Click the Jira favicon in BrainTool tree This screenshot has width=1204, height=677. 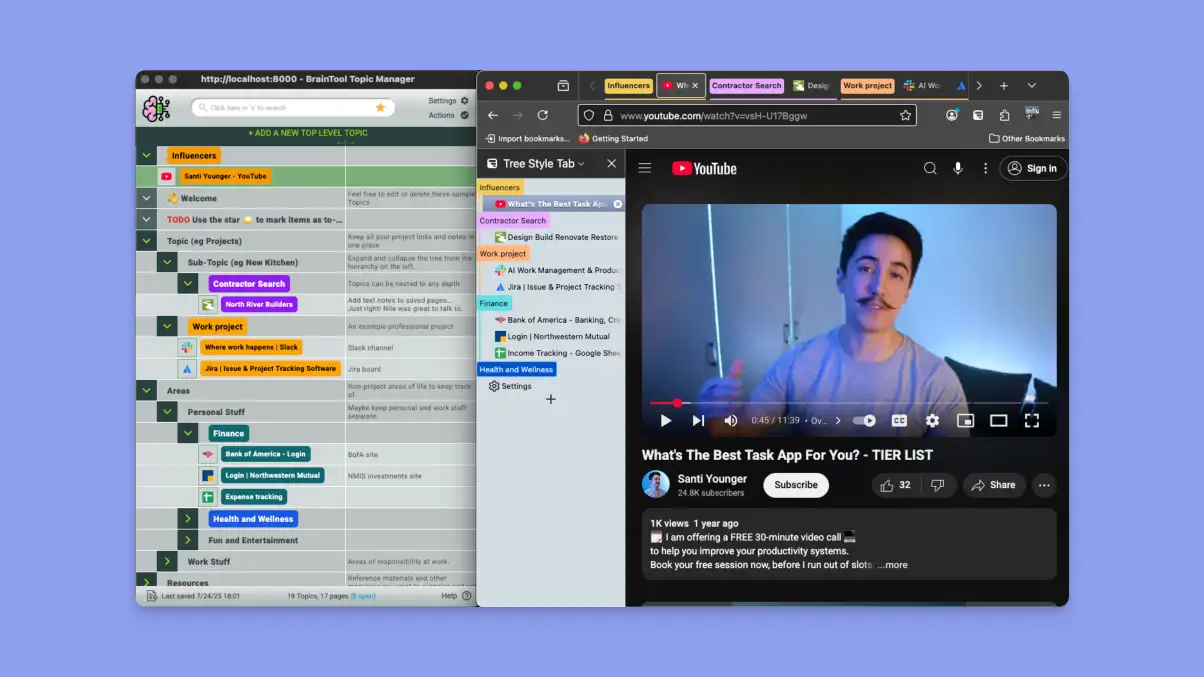[x=186, y=368]
